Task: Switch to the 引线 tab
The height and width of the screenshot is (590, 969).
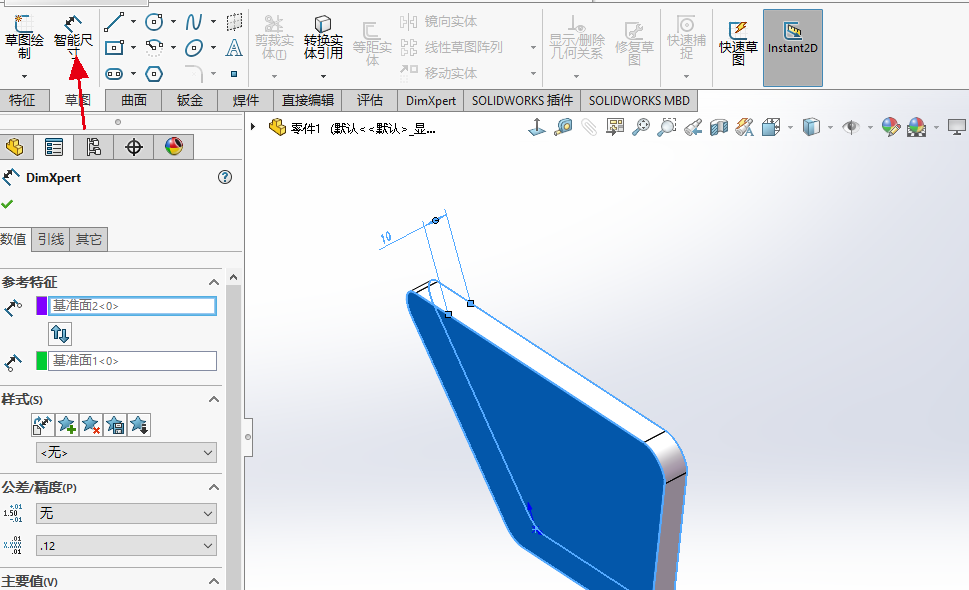Action: click(50, 239)
